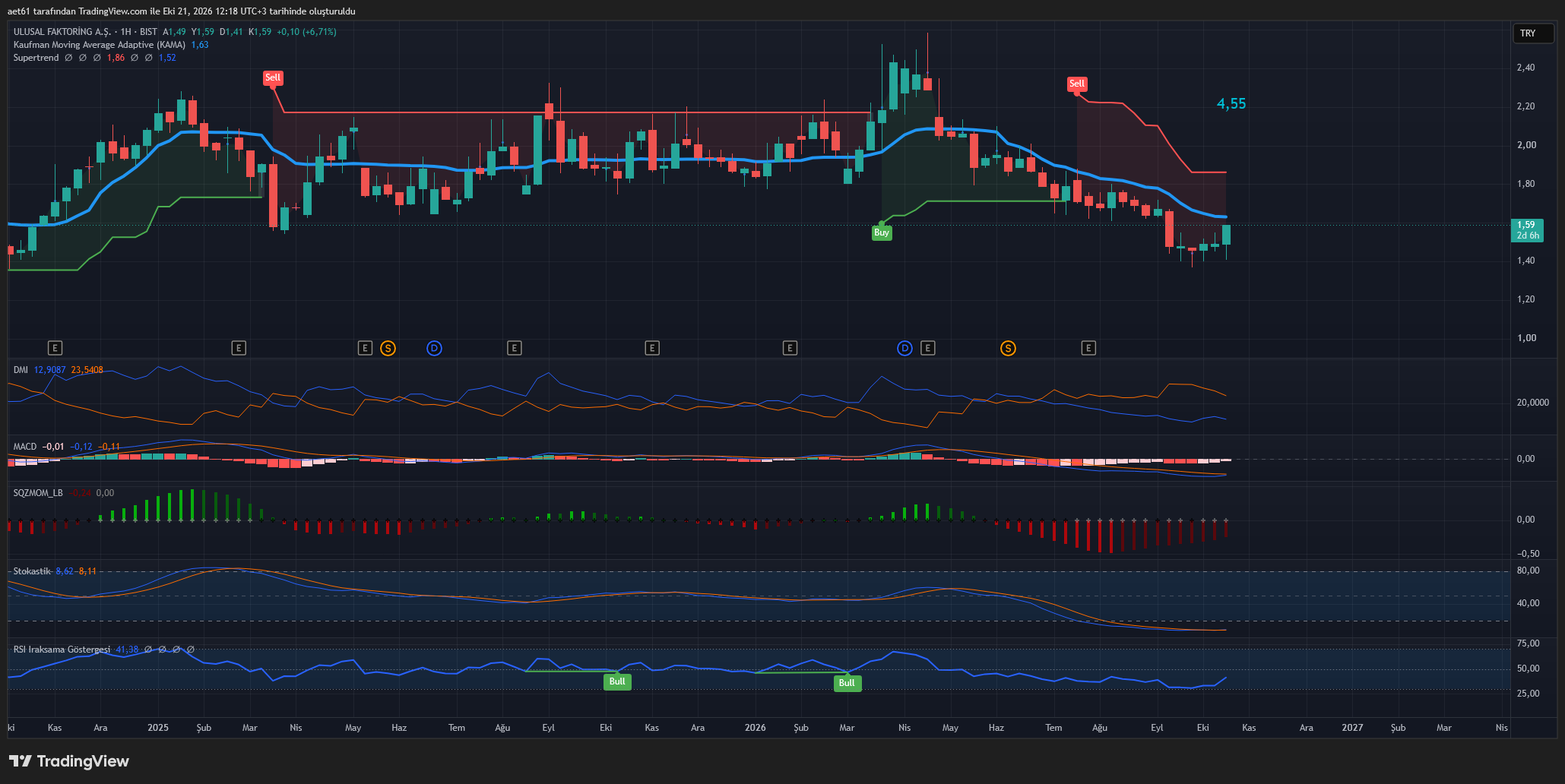The width and height of the screenshot is (1565, 784).
Task: Click the second green Bull divergence label
Action: pyautogui.click(x=847, y=683)
